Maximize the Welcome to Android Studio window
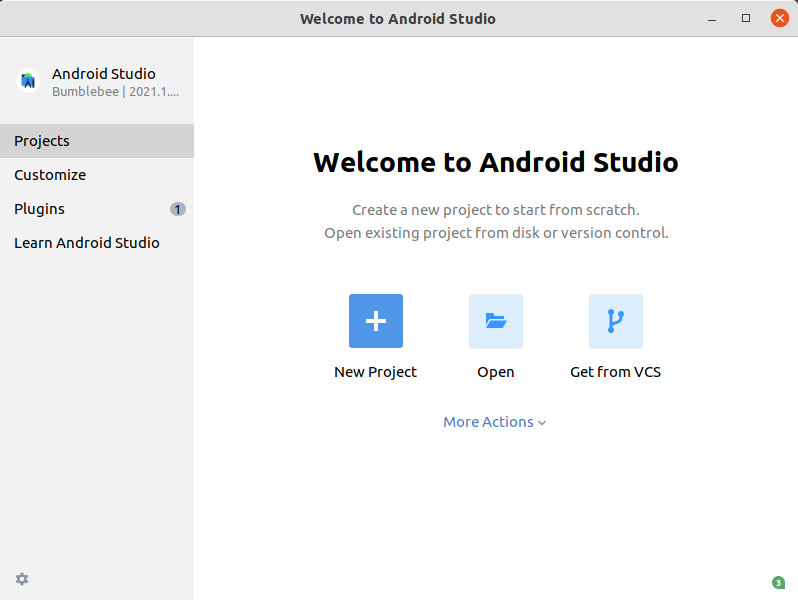 point(745,18)
